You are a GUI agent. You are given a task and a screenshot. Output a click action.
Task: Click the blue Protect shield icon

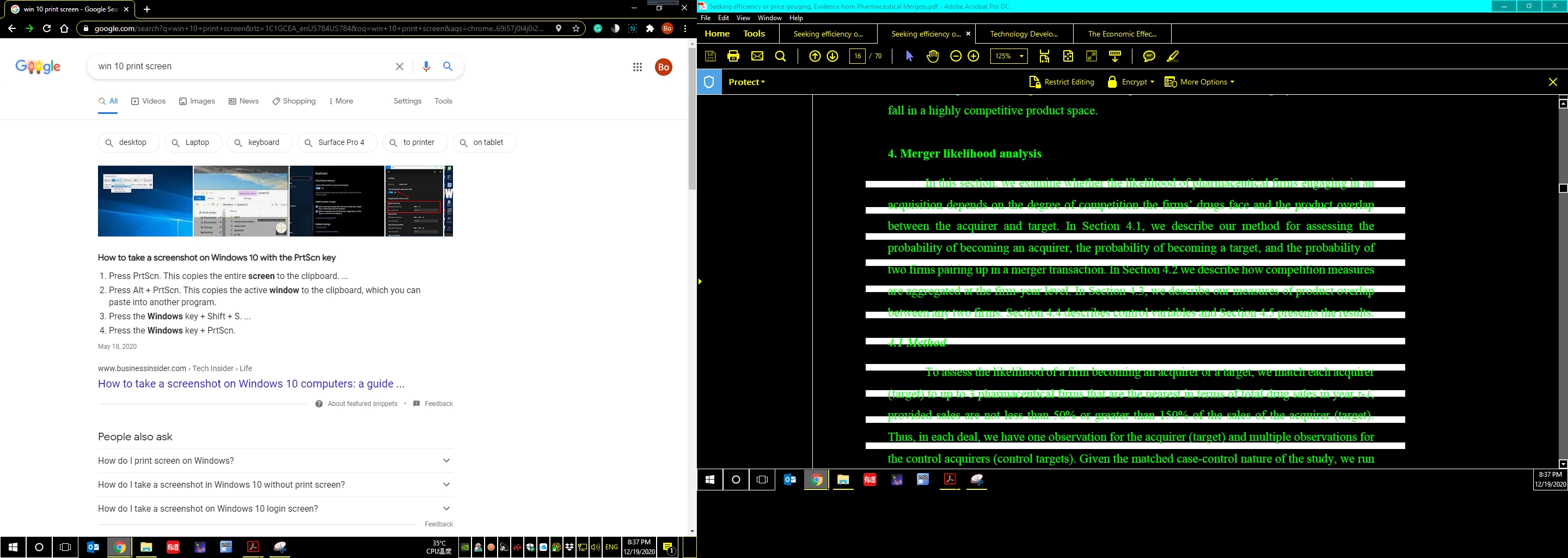(x=709, y=82)
